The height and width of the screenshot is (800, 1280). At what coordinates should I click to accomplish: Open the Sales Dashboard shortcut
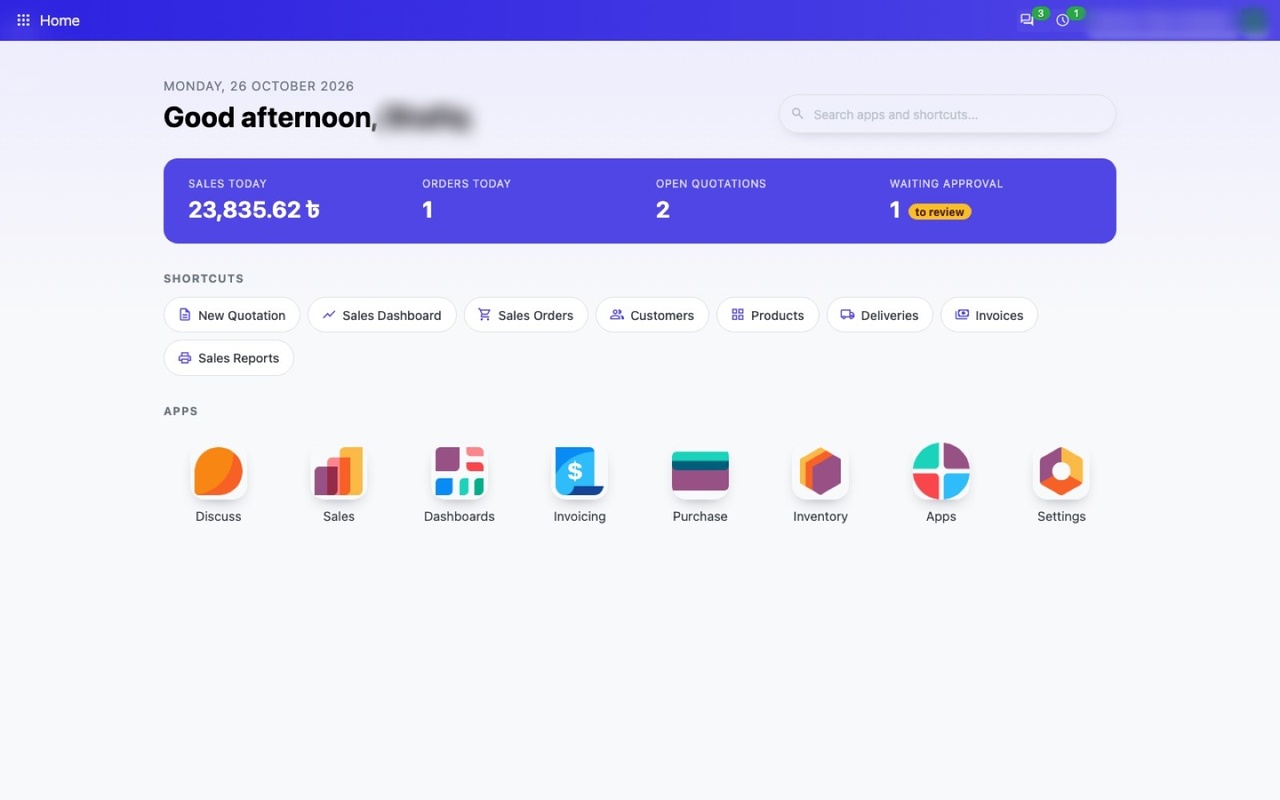382,315
